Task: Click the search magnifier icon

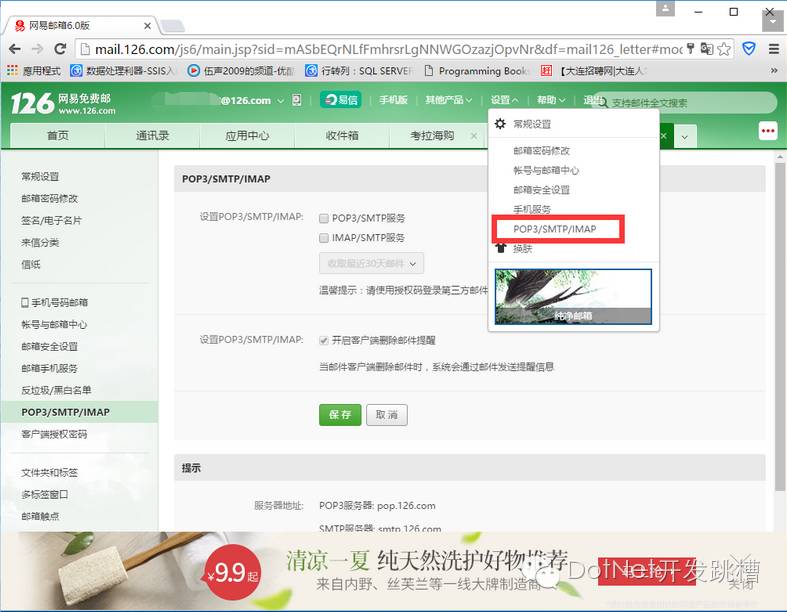Action: pyautogui.click(x=603, y=103)
